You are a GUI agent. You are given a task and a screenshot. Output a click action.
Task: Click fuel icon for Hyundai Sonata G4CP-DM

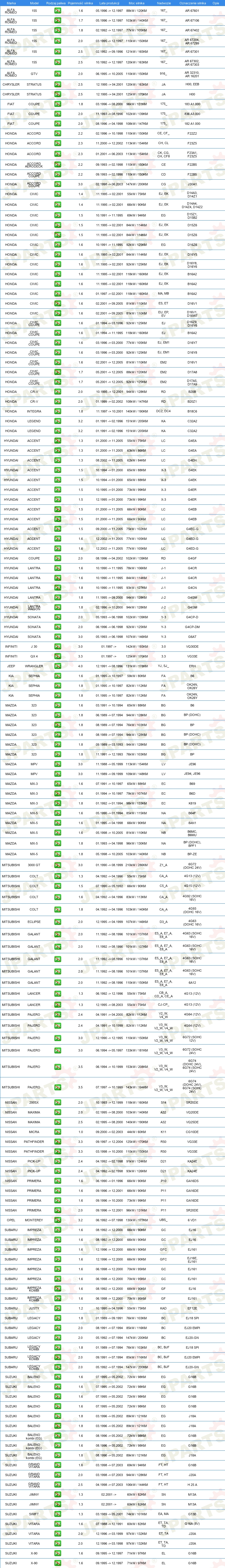coord(58,627)
